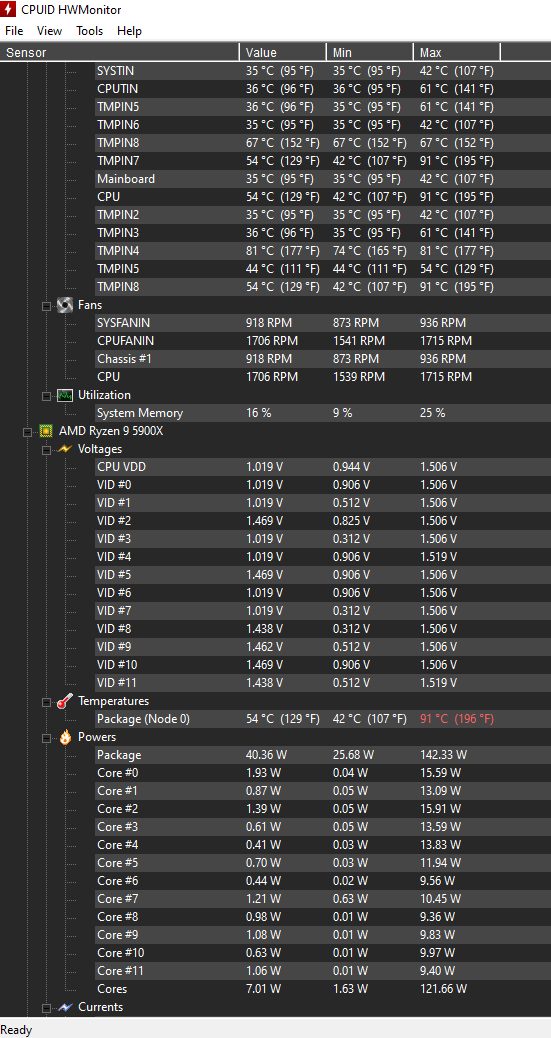This screenshot has width=551, height=1038.
Task: Click the Sensor column header
Action: 119,52
